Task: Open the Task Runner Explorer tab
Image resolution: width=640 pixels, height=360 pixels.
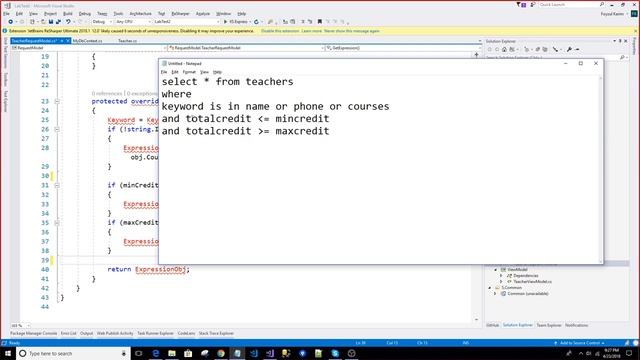Action: click(x=155, y=333)
